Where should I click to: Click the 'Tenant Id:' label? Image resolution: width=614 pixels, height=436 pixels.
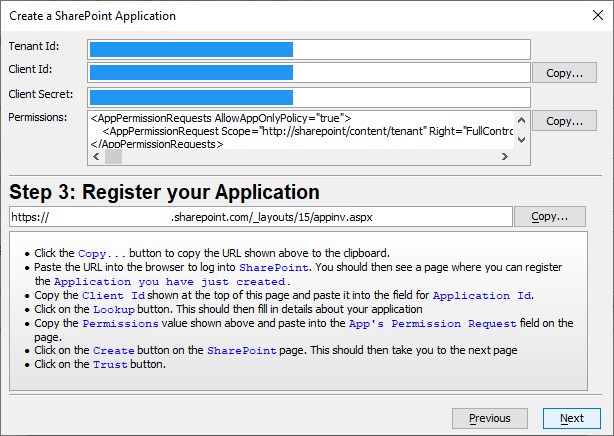tap(34, 46)
